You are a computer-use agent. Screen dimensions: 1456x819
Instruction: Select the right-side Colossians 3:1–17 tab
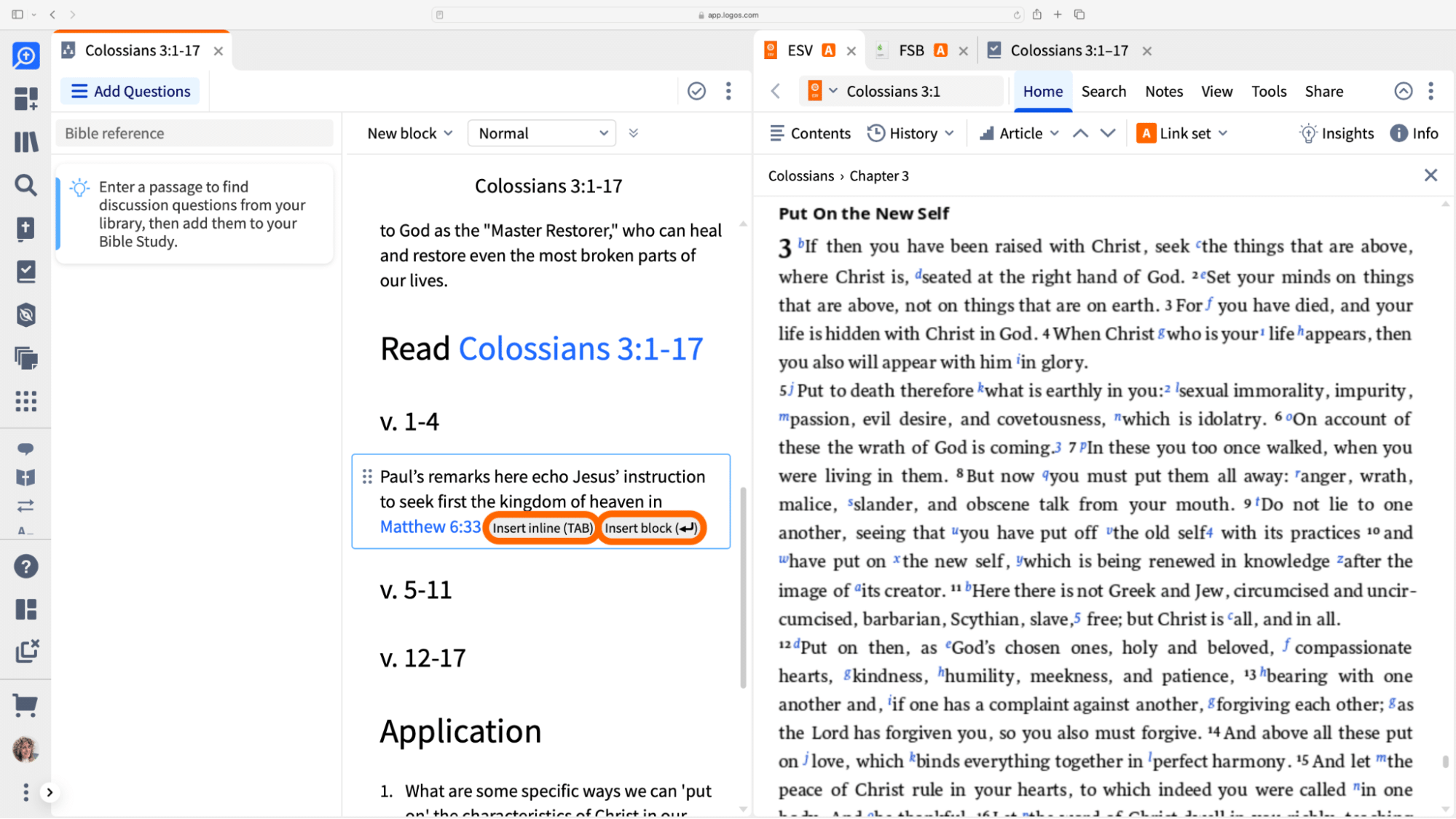click(x=1069, y=50)
